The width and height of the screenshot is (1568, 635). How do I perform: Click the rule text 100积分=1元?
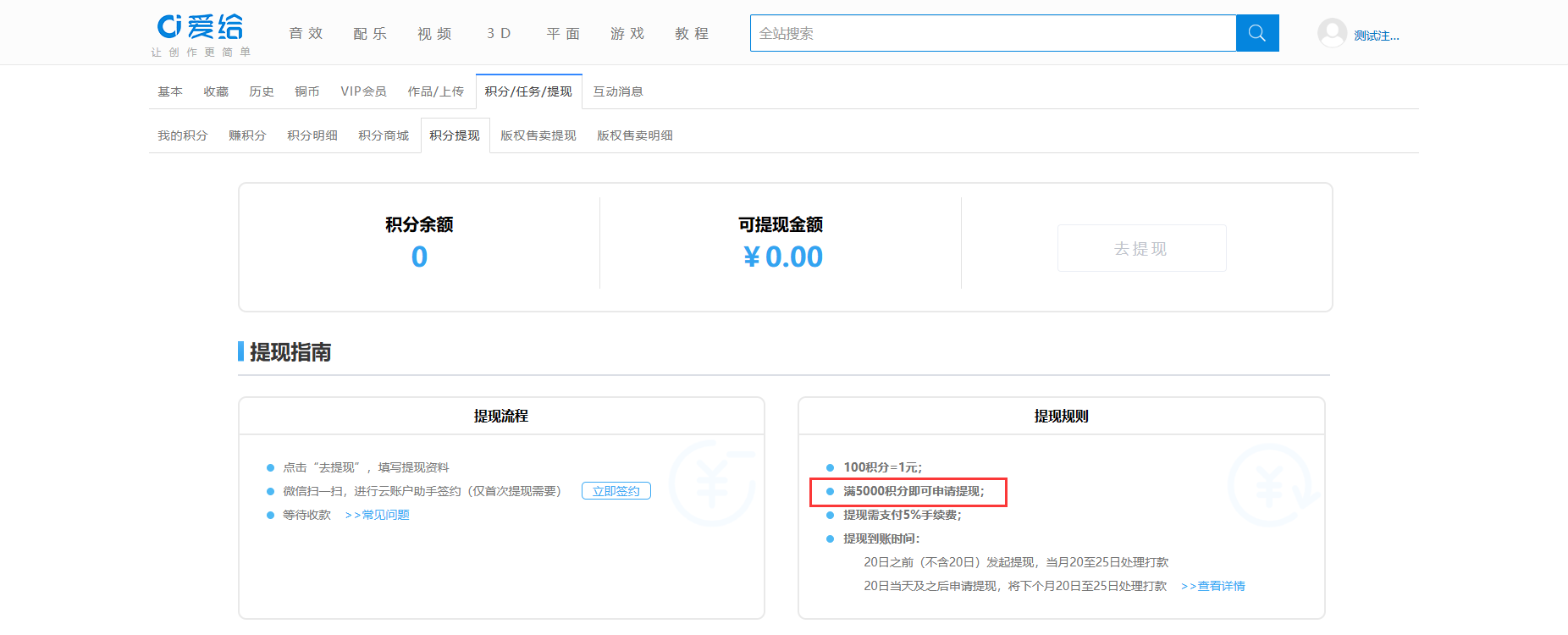tap(883, 467)
